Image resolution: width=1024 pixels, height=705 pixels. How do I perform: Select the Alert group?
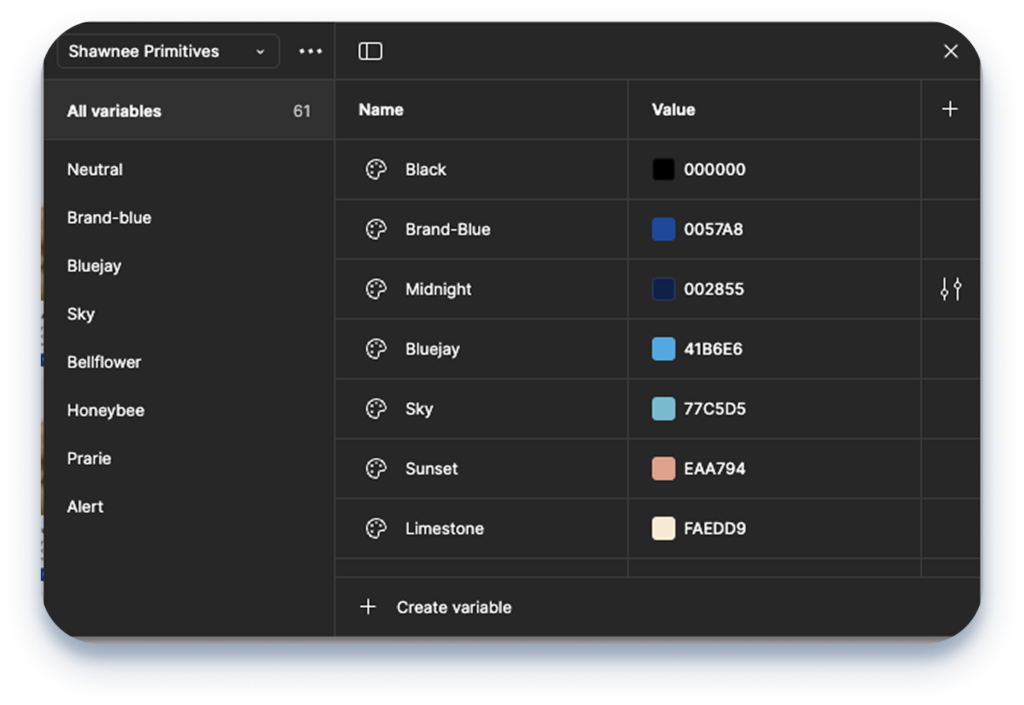[85, 507]
